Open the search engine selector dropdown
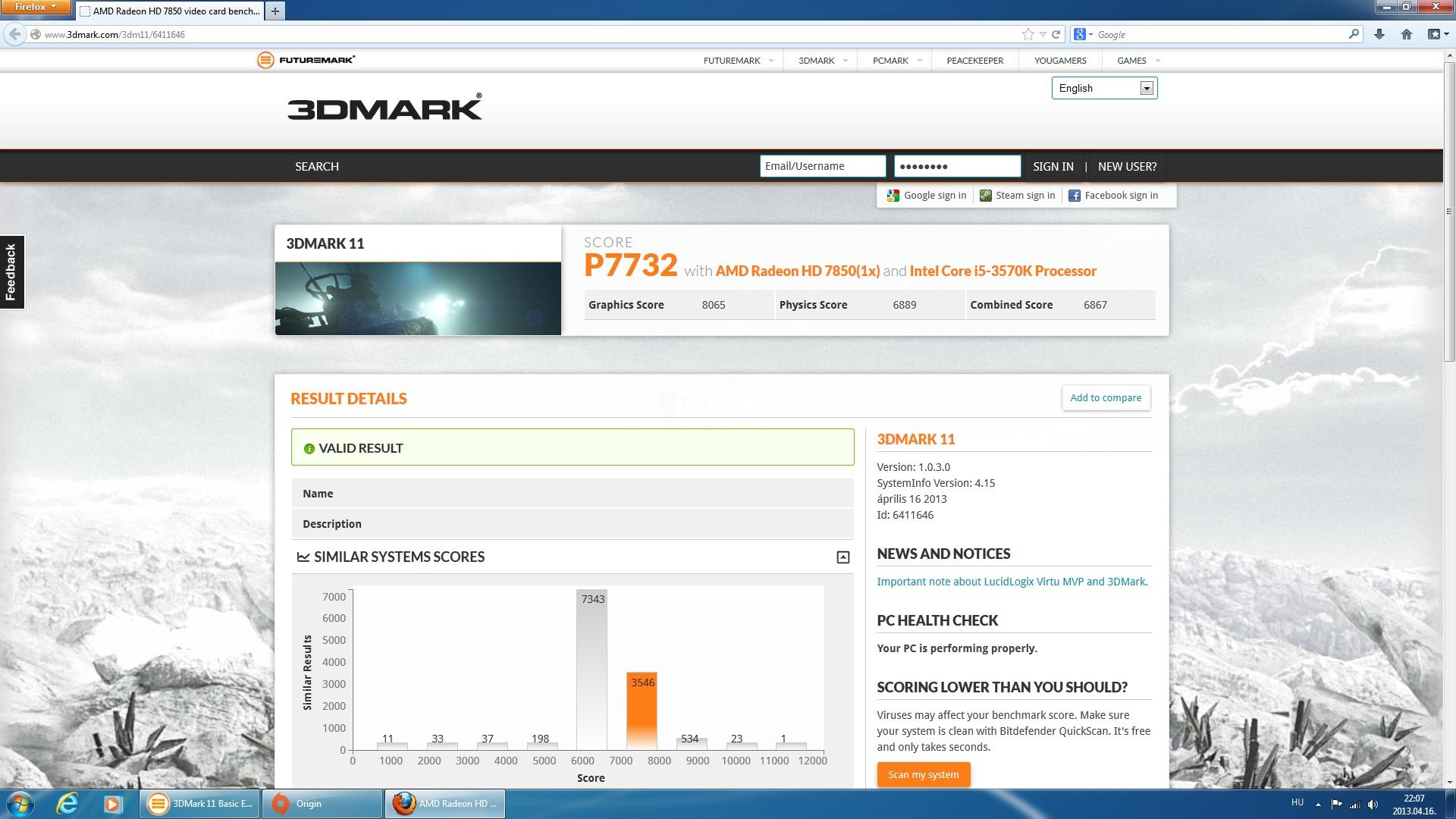 pyautogui.click(x=1083, y=34)
